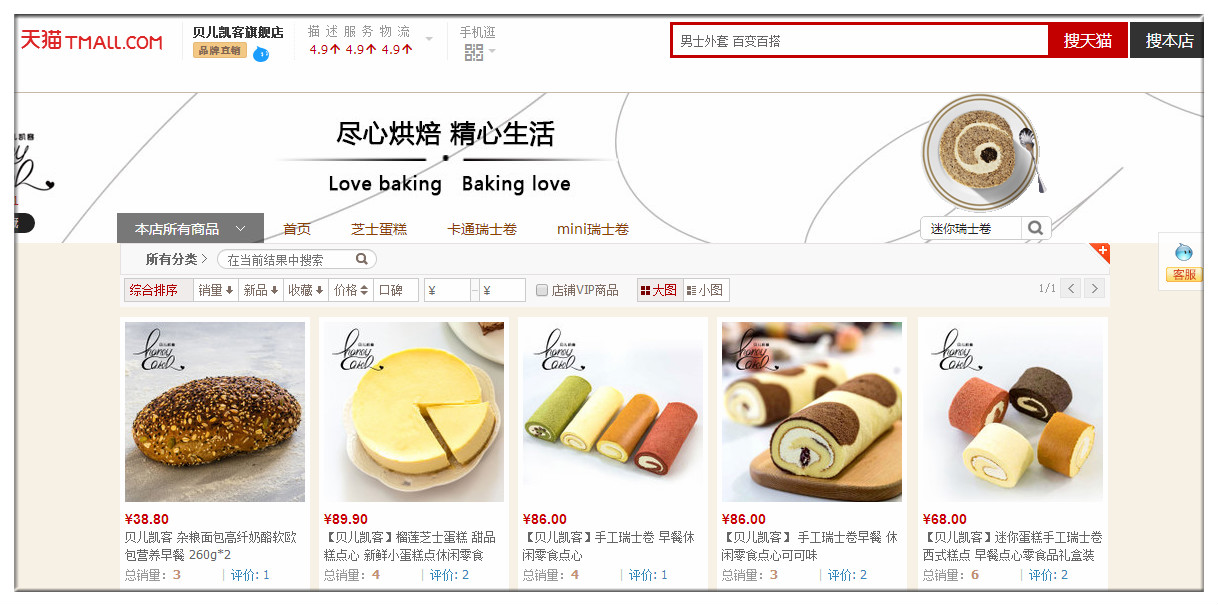
Task: Enable the 店铺VIP商品 checkbox
Action: pyautogui.click(x=542, y=290)
